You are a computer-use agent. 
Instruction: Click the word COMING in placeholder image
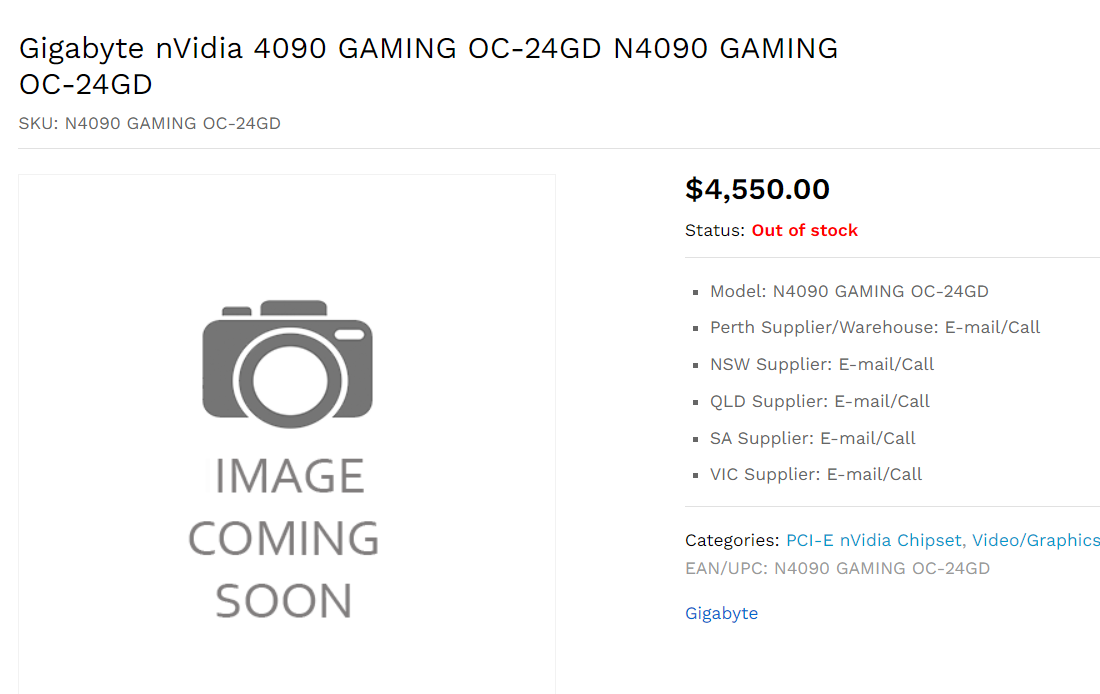click(284, 538)
